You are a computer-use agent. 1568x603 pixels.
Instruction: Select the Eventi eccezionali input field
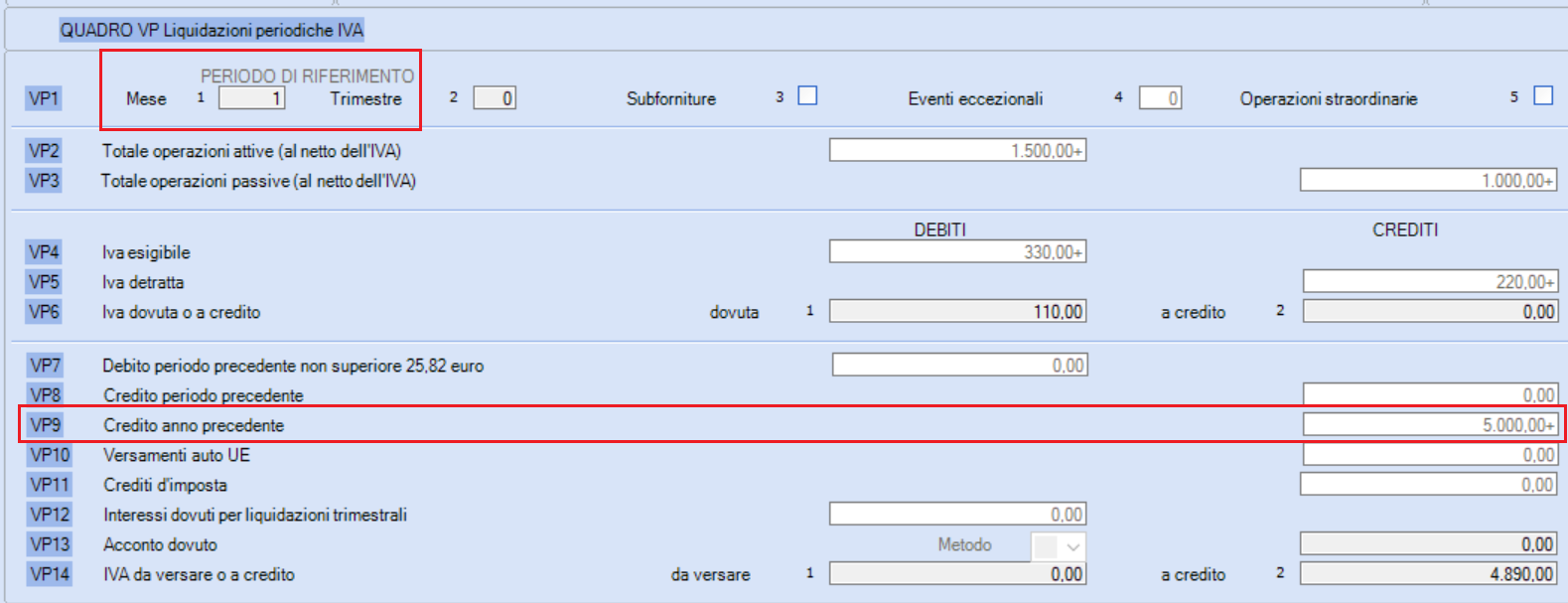1160,97
